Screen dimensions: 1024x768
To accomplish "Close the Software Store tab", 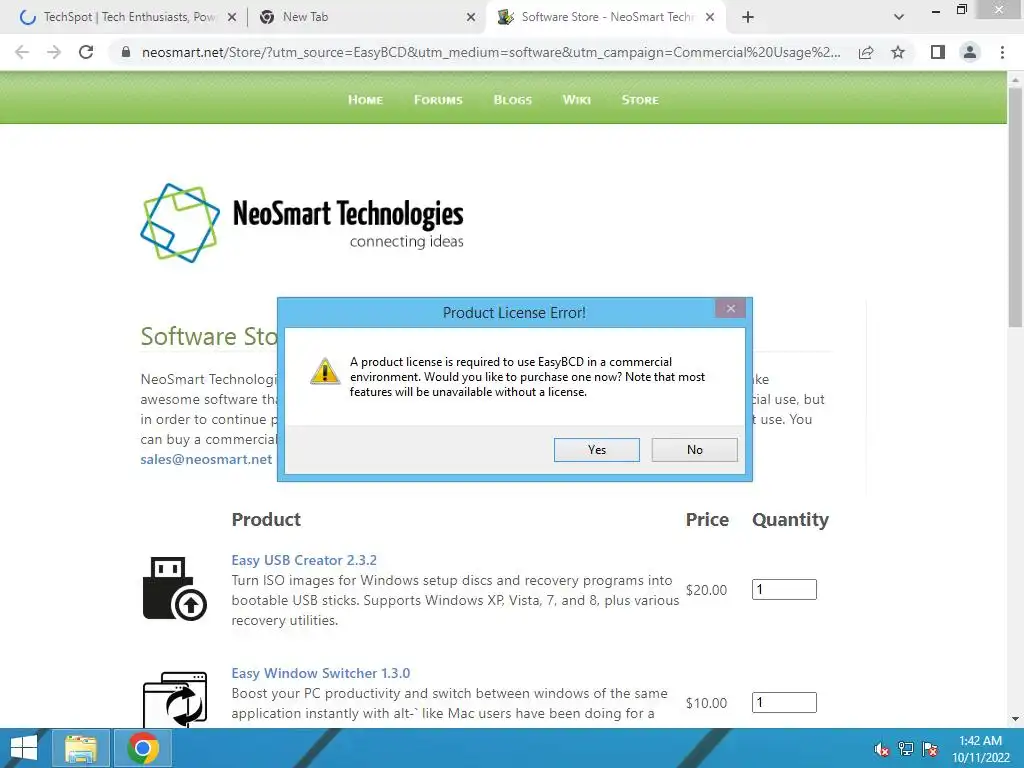I will [710, 18].
